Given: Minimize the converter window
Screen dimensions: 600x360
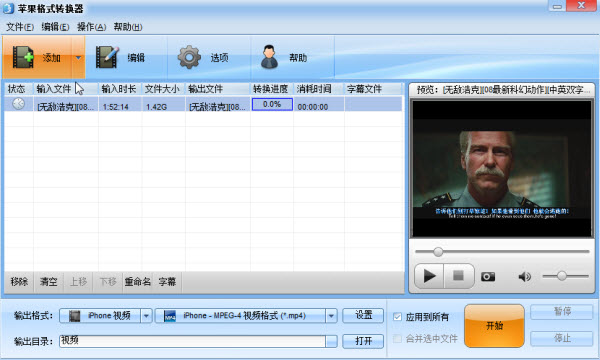Looking at the screenshot, I should coord(557,6).
